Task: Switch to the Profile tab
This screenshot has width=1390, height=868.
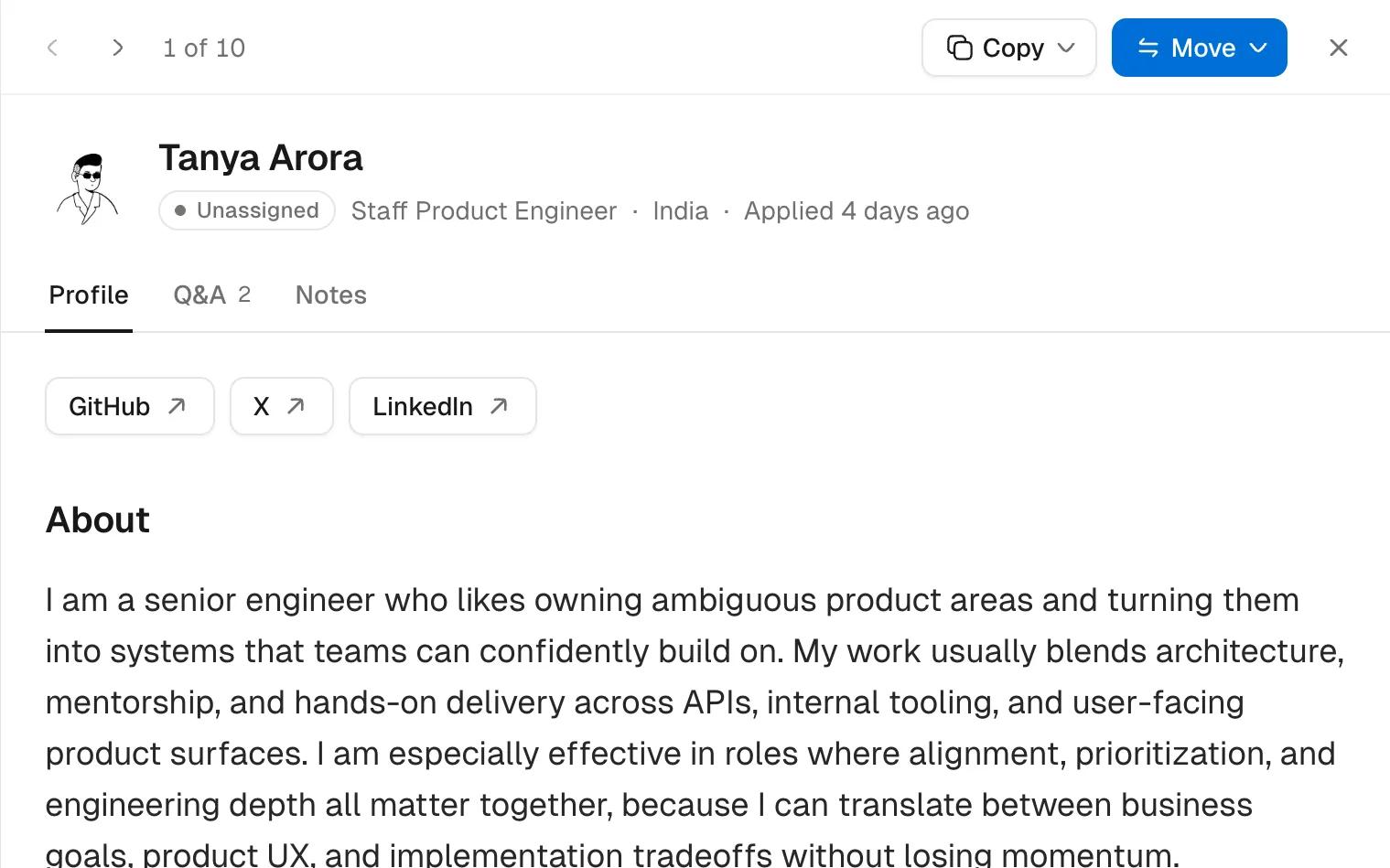Action: [x=89, y=295]
